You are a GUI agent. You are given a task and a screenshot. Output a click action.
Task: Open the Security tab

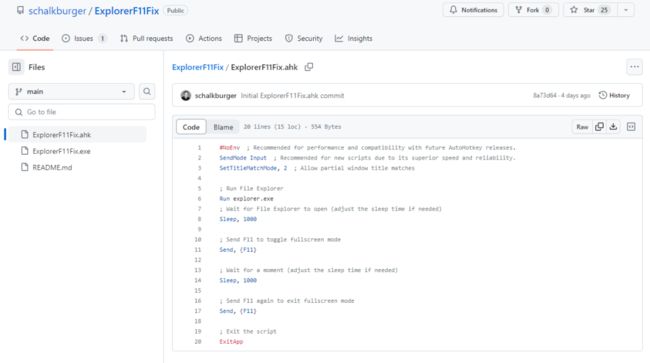tap(303, 39)
